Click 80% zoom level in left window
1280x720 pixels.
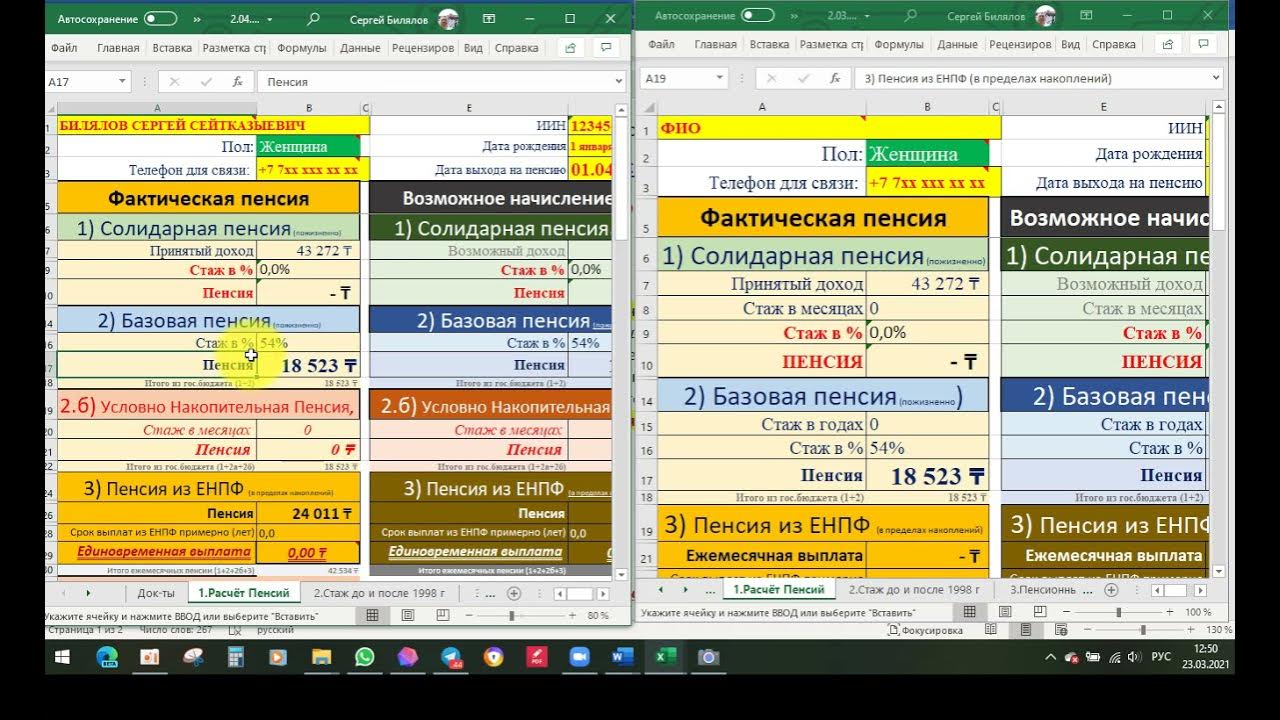pyautogui.click(x=598, y=616)
